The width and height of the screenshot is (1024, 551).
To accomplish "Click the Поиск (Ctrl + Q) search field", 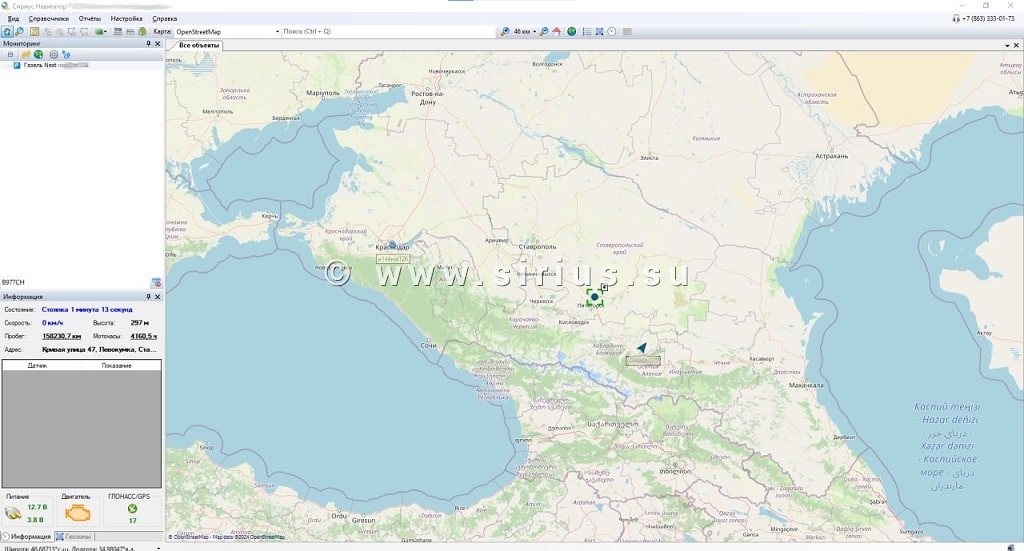I will (x=390, y=32).
